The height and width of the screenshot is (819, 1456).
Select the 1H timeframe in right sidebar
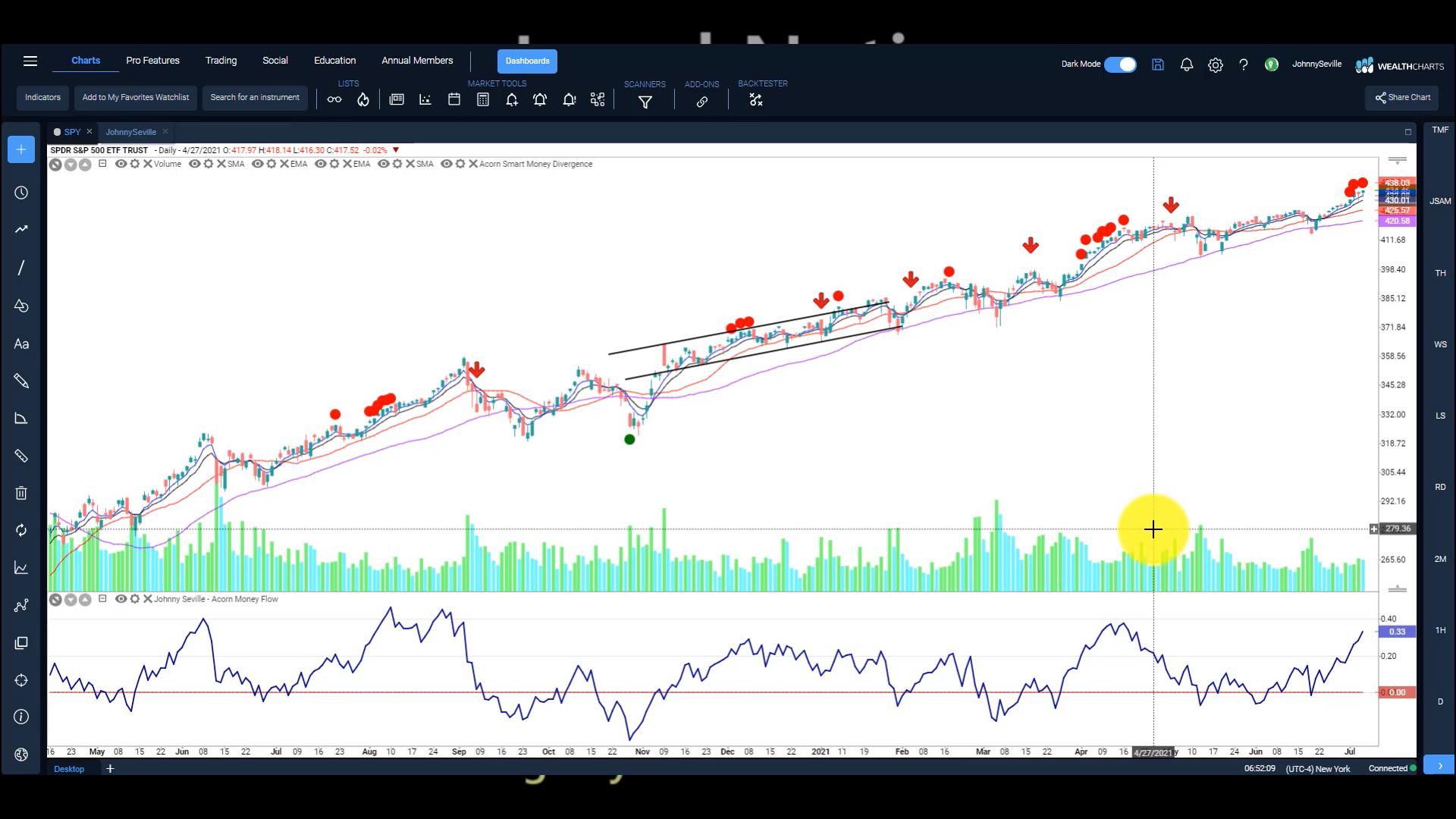(x=1440, y=630)
